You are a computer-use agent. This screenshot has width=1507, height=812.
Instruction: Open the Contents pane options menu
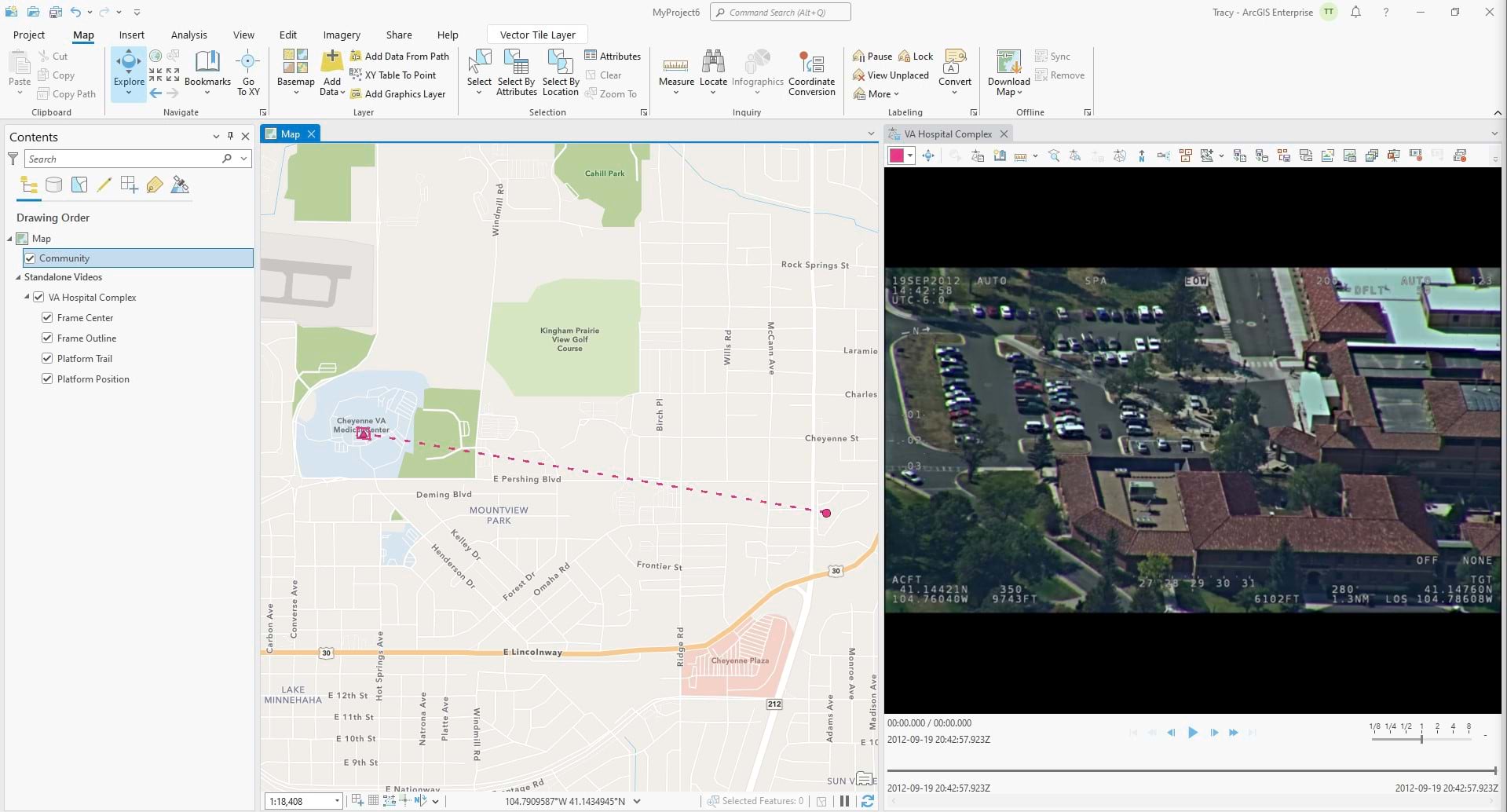216,136
